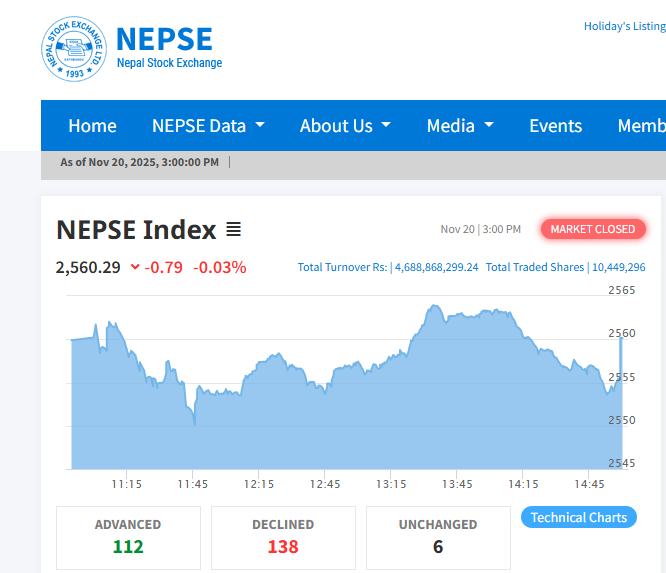This screenshot has height=573, width=666.
Task: Open the NEPSE Index hamburger menu icon
Action: (233, 230)
